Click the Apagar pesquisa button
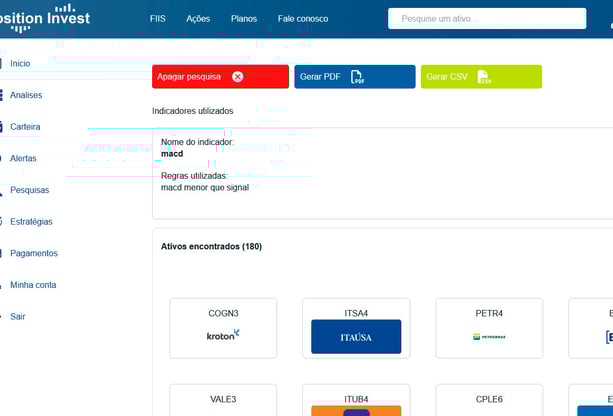Screen dimensions: 613x416 220,77
